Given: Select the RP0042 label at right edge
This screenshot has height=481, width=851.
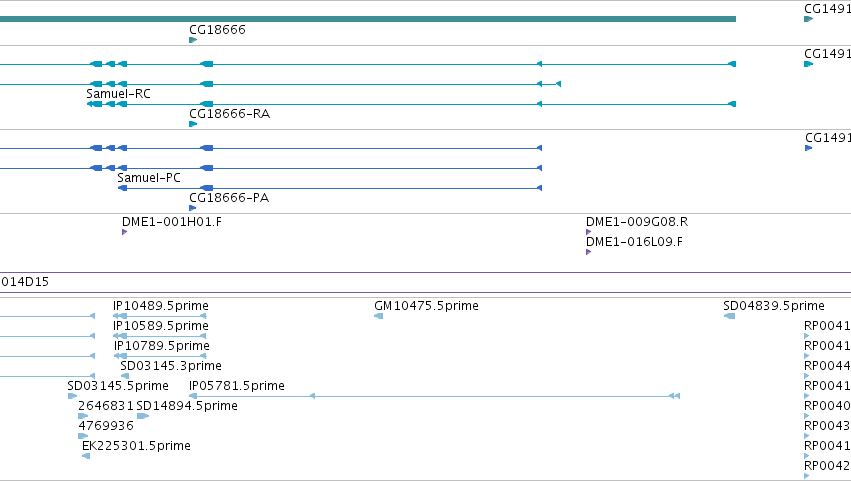Looking at the screenshot, I should tap(827, 466).
